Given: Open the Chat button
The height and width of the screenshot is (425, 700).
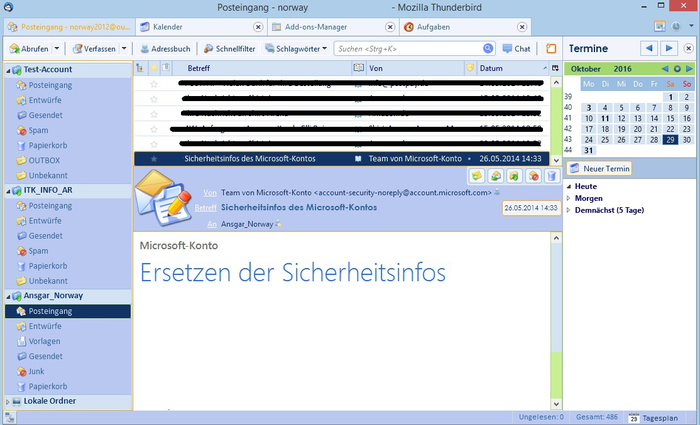Looking at the screenshot, I should point(517,49).
